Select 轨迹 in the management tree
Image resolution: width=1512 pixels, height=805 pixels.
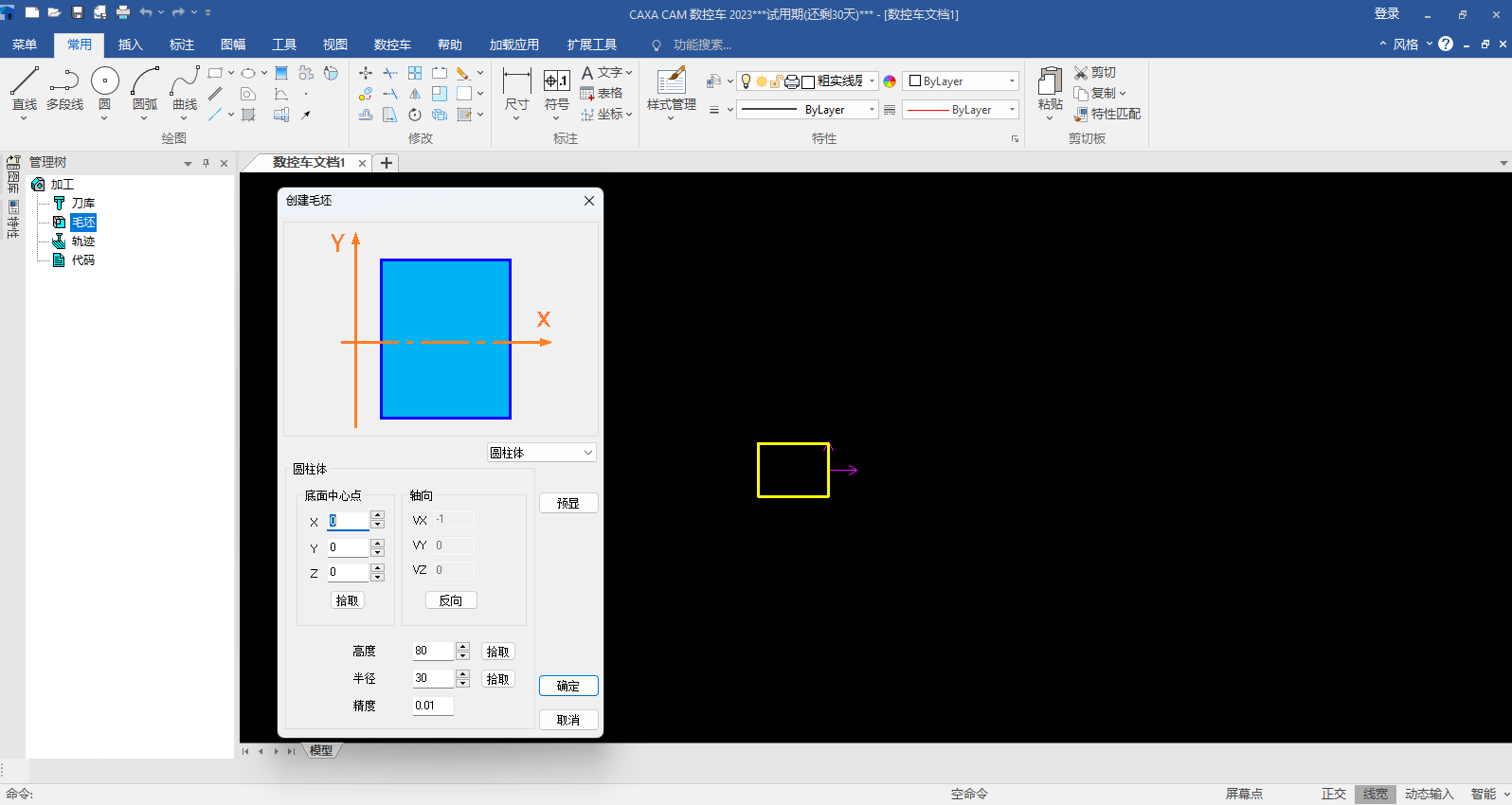(x=83, y=241)
